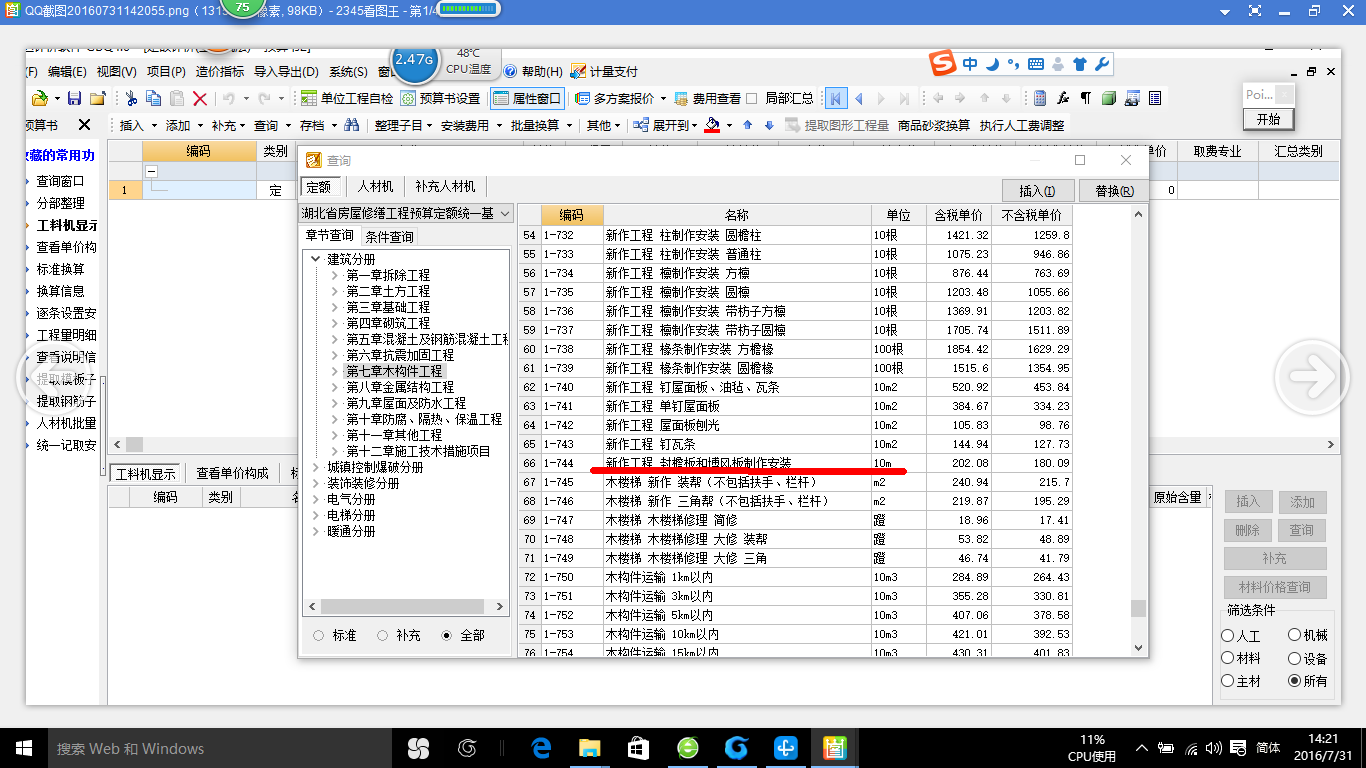Click the Sogou wrench settings icon
This screenshot has width=1366, height=768.
click(x=1102, y=64)
